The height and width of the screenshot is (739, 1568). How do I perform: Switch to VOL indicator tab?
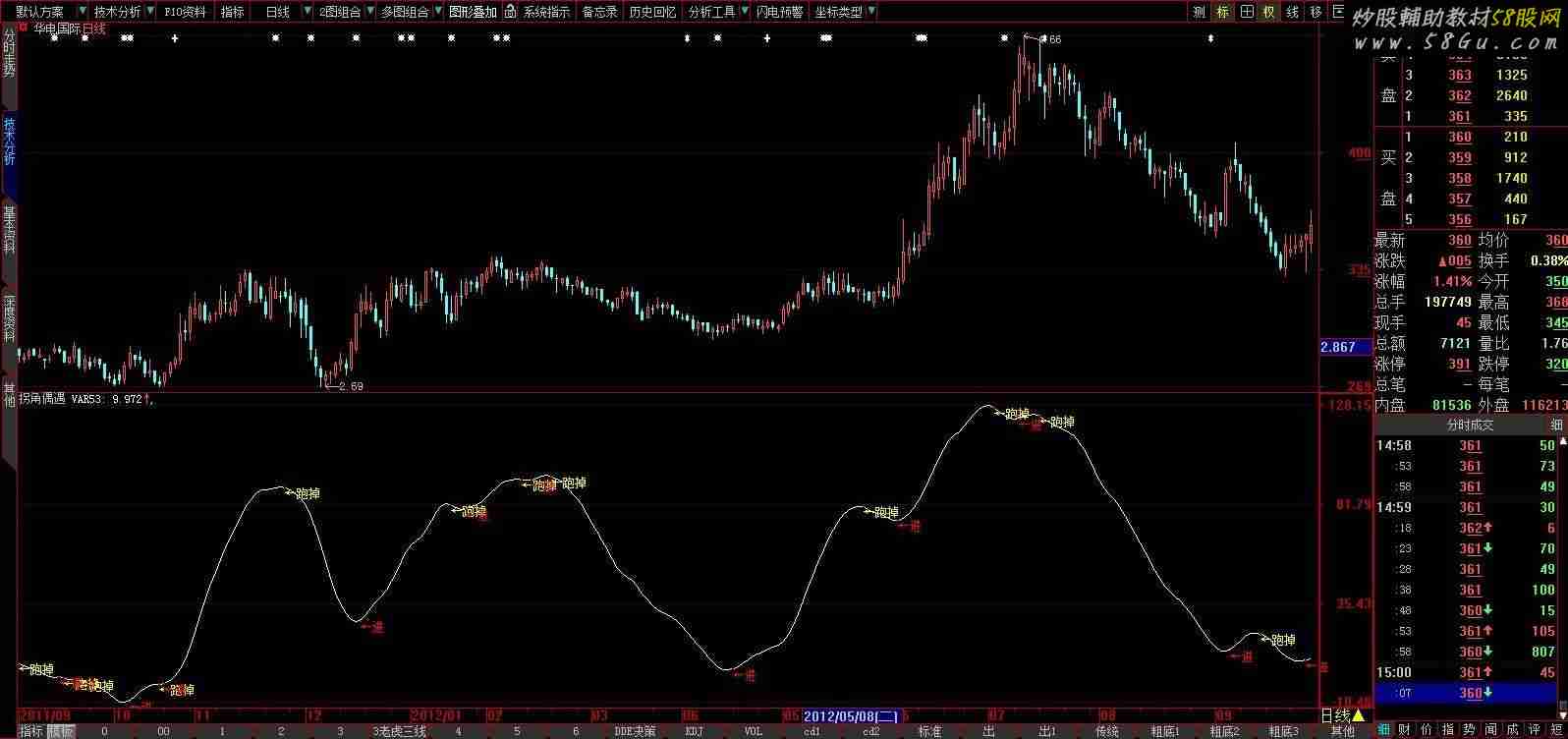[753, 731]
